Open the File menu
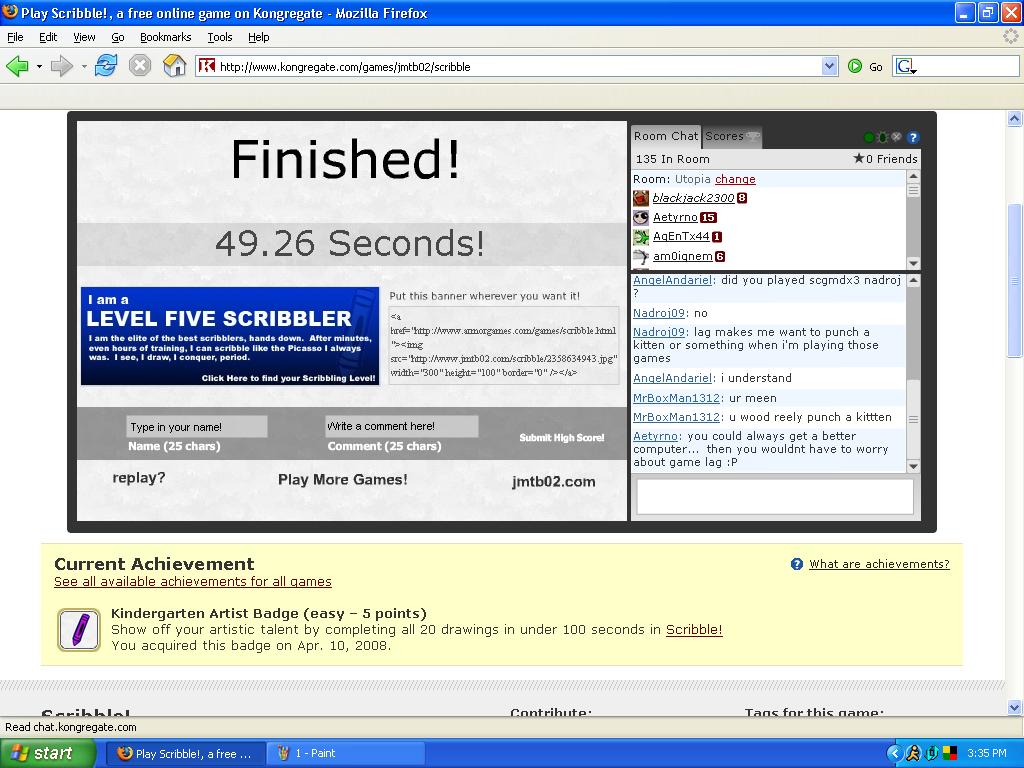Screen dimensions: 1024x768 pyautogui.click(x=15, y=37)
